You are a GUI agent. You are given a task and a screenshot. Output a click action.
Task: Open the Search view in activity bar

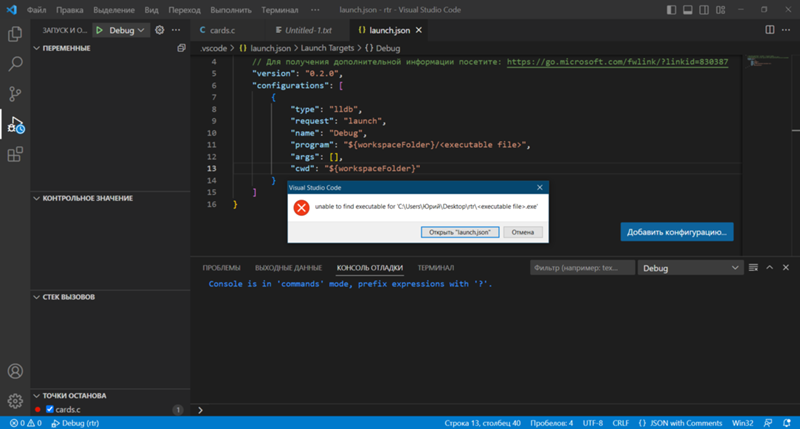coord(15,64)
